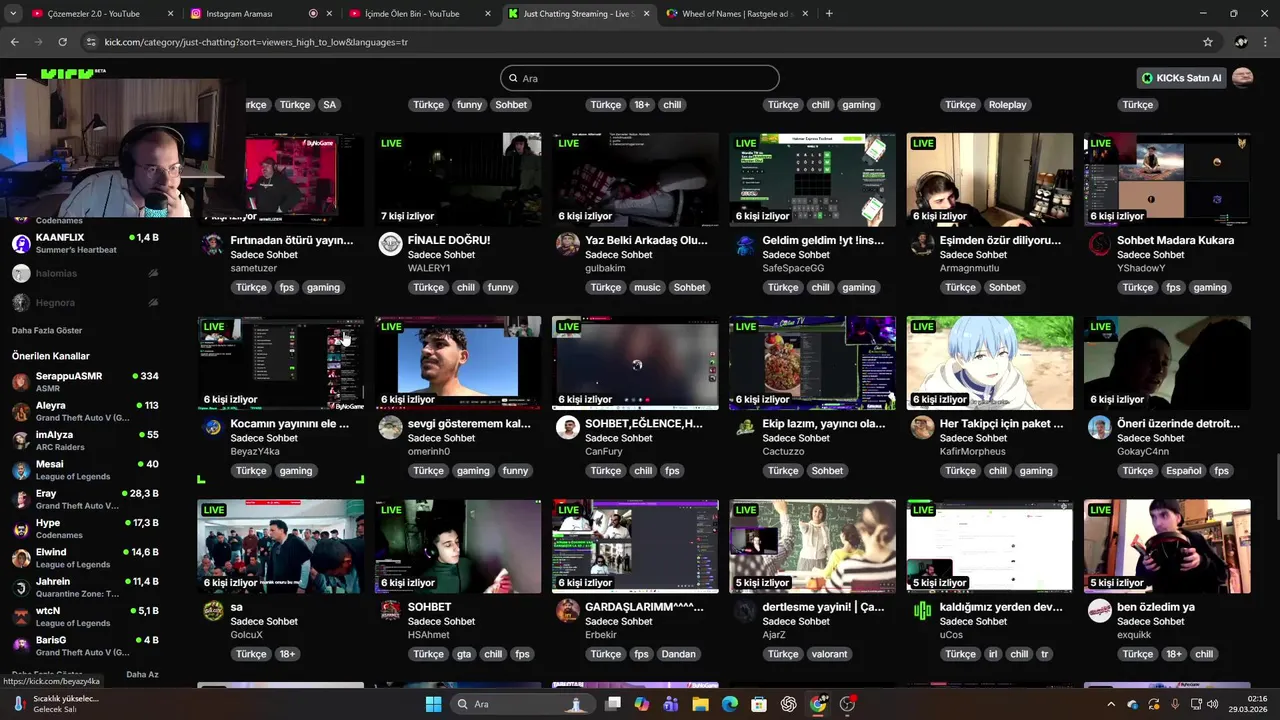Open Windows Start menu on taskbar
This screenshot has width=1280, height=720.
[x=433, y=704]
